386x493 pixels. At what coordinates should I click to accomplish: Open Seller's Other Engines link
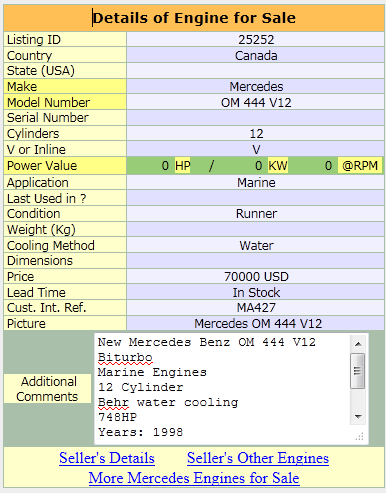point(258,458)
